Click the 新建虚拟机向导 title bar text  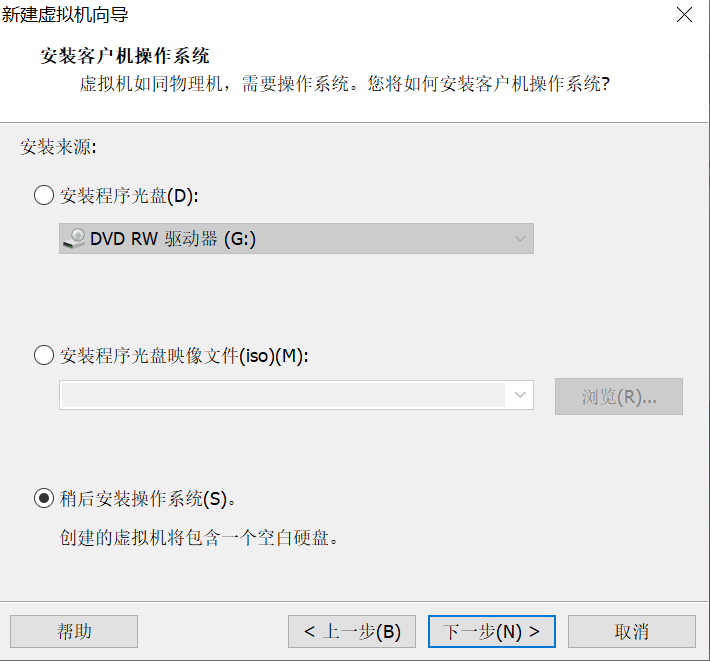[65, 15]
